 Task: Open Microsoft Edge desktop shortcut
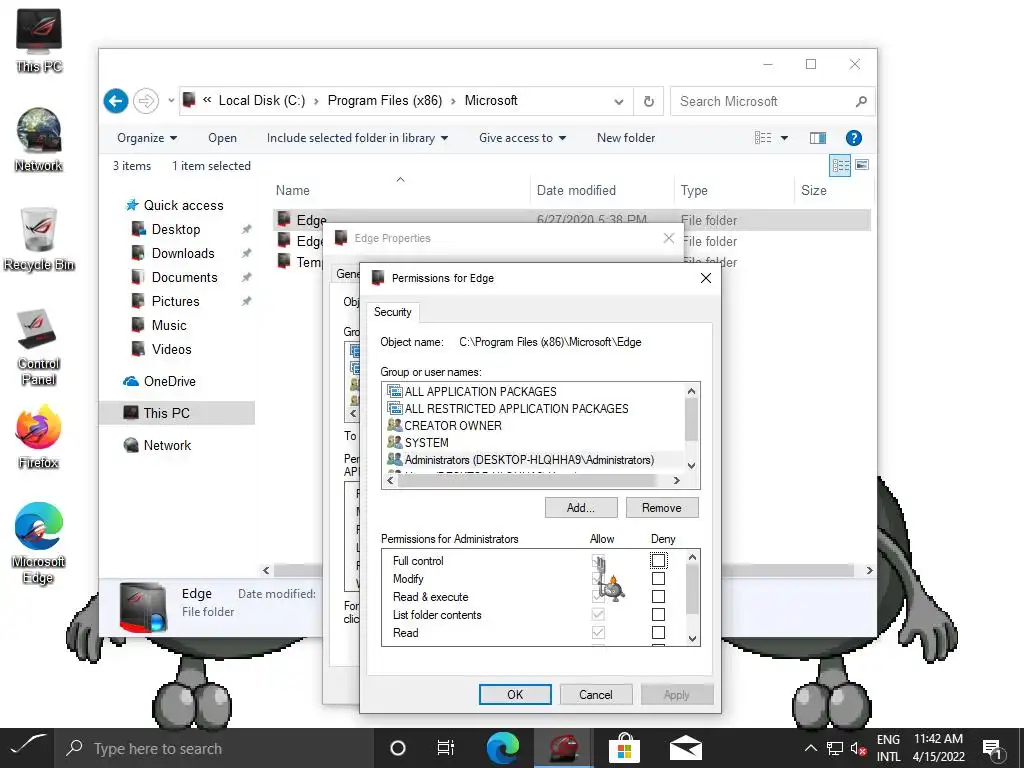[39, 543]
